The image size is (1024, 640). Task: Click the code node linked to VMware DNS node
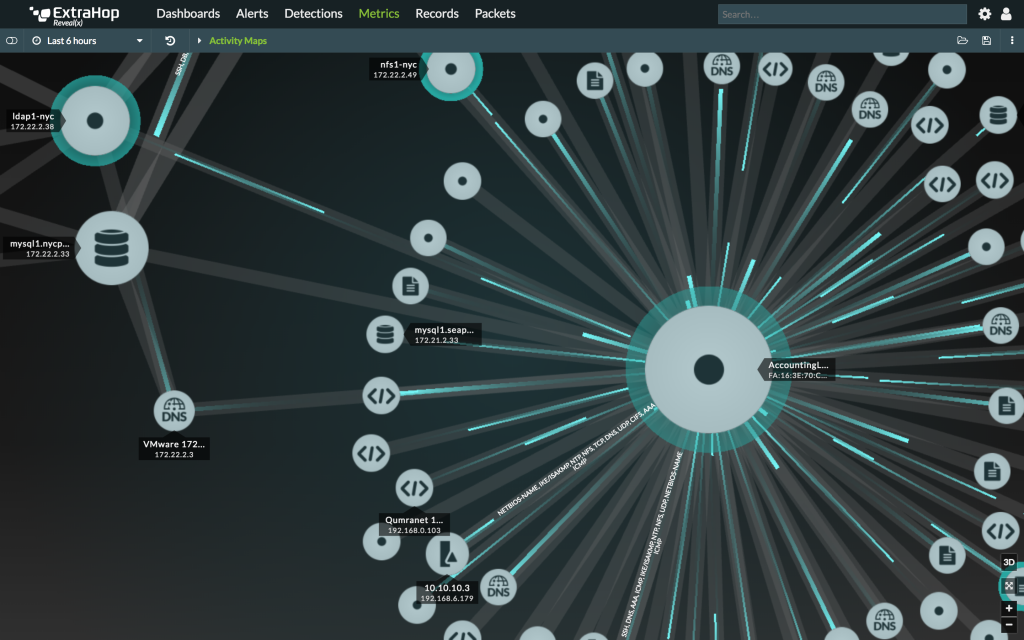381,395
